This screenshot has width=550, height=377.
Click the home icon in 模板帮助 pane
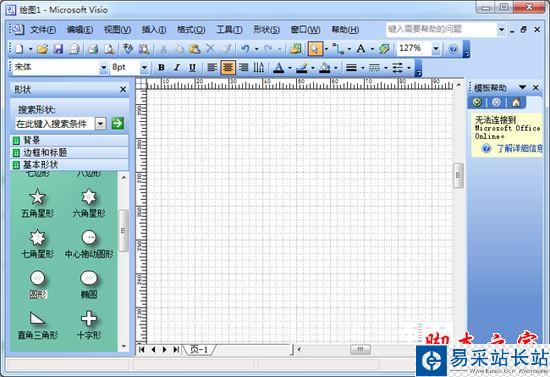coord(516,102)
